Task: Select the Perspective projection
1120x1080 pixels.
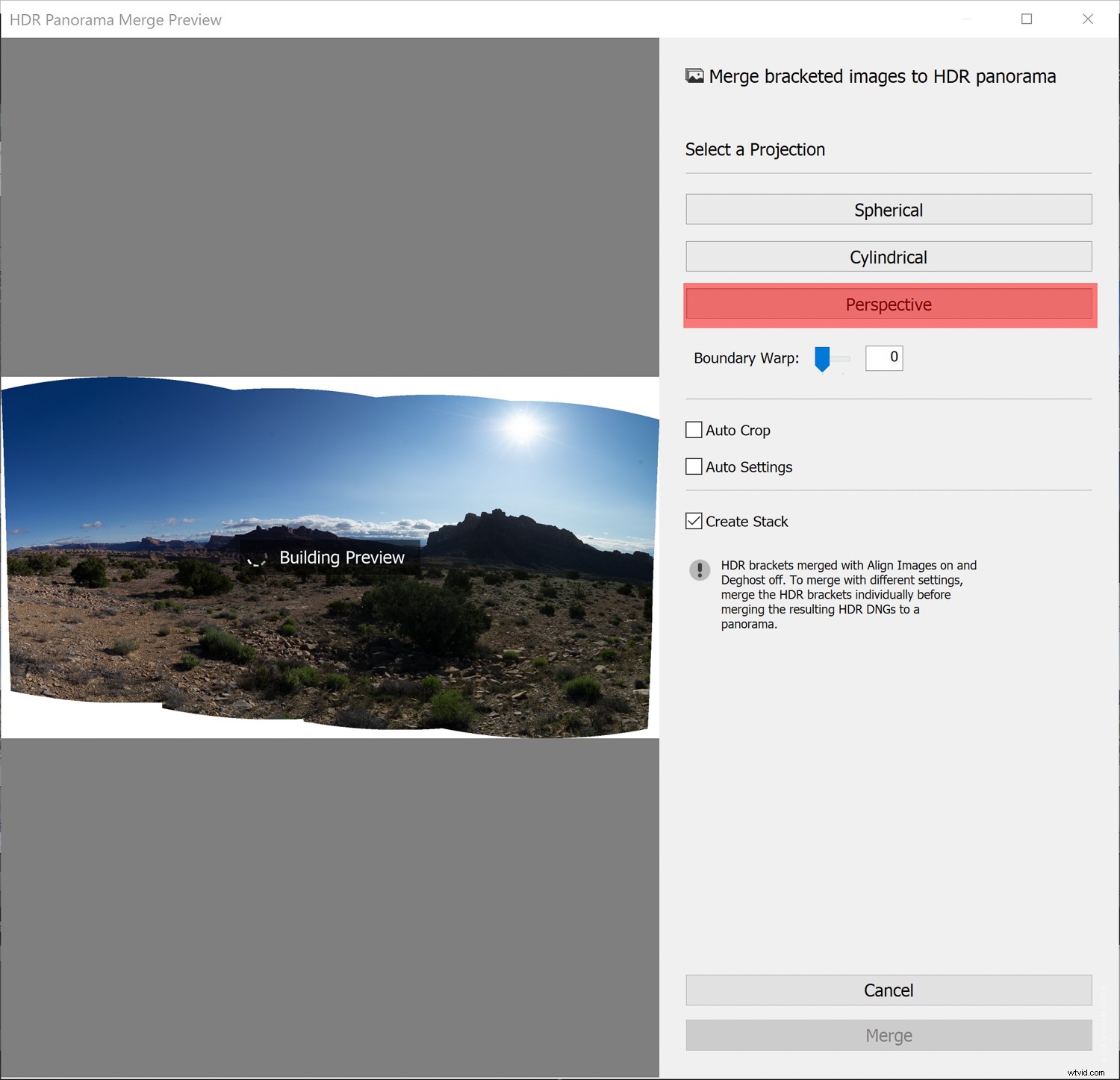Action: pyautogui.click(x=888, y=305)
